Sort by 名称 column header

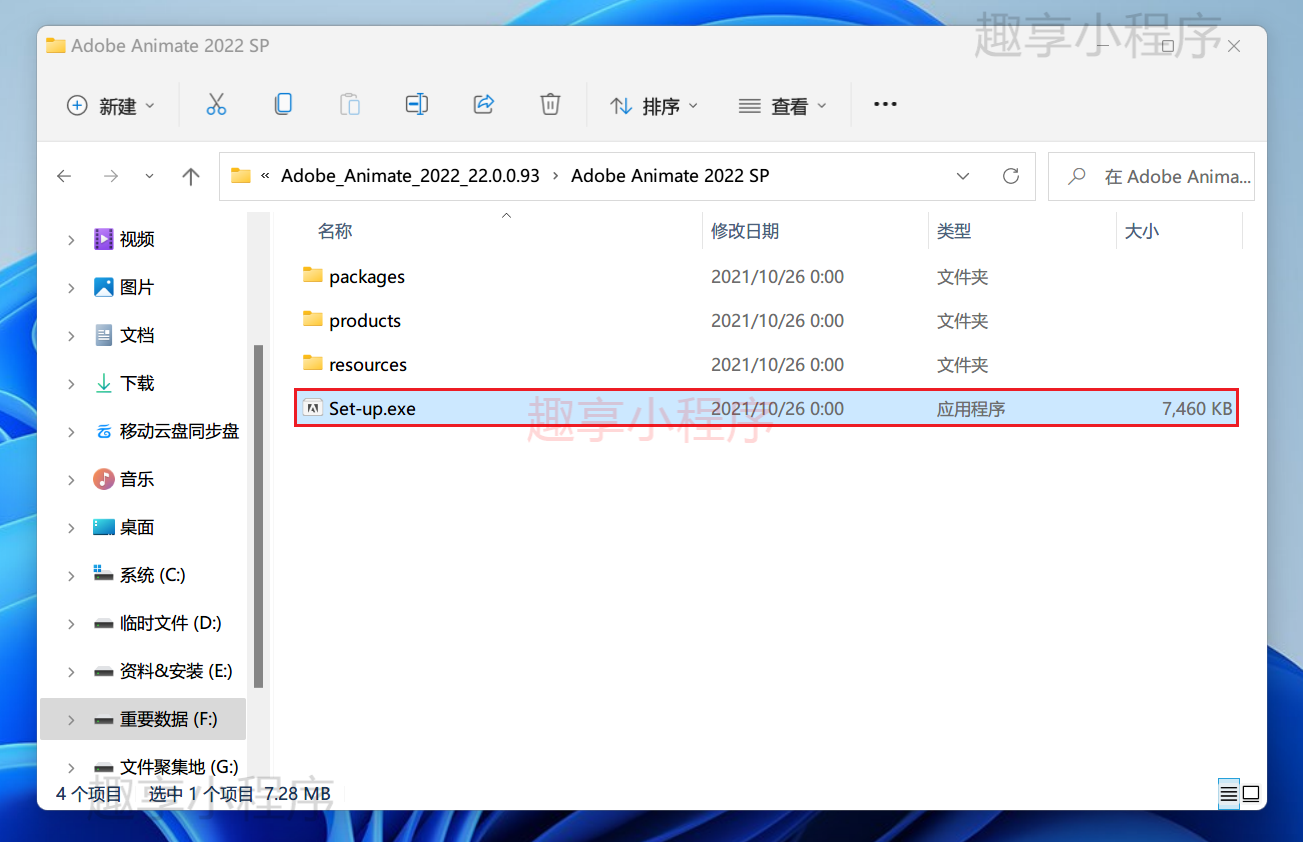pyautogui.click(x=335, y=231)
